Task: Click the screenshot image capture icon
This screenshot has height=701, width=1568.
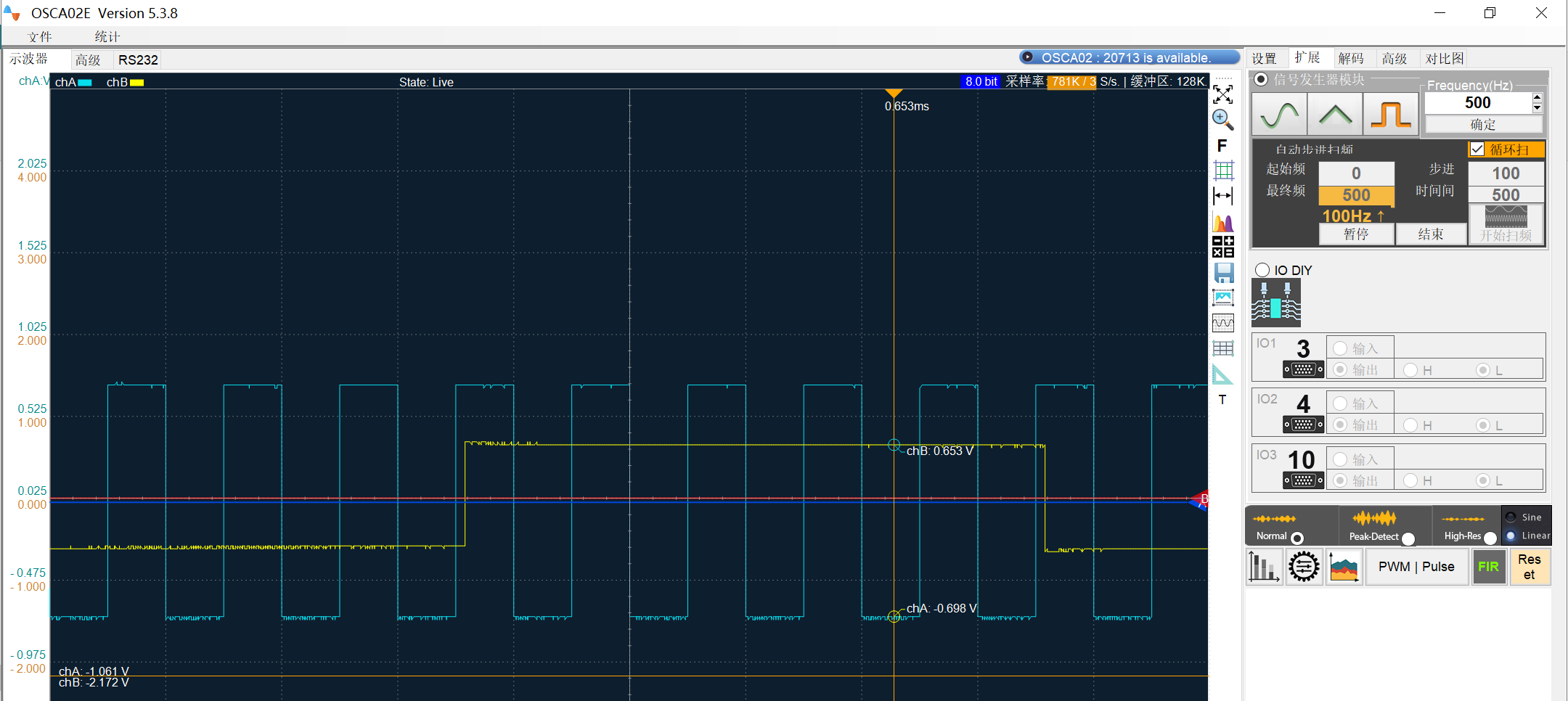Action: tap(1223, 298)
